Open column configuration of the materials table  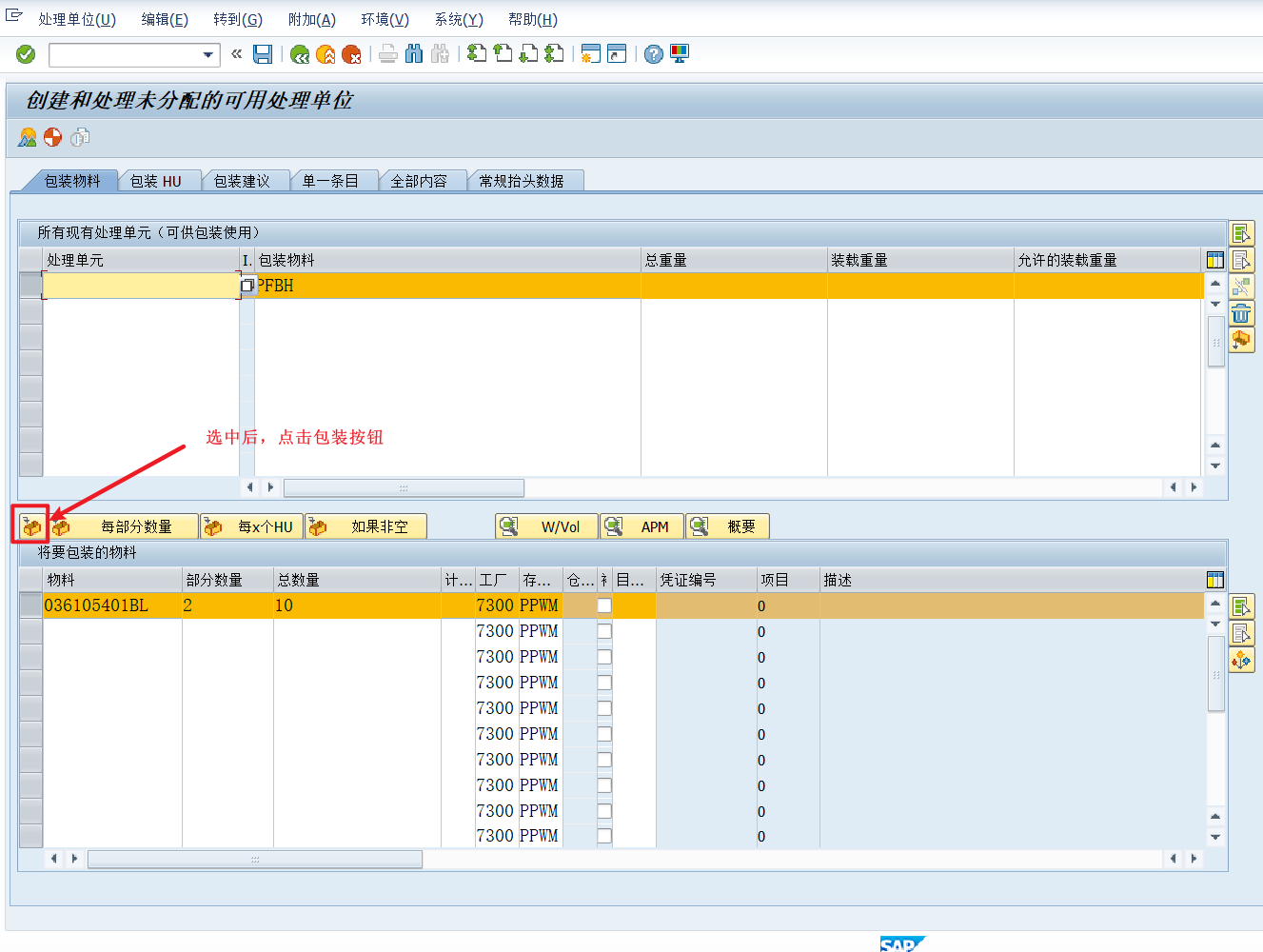pos(1214,580)
